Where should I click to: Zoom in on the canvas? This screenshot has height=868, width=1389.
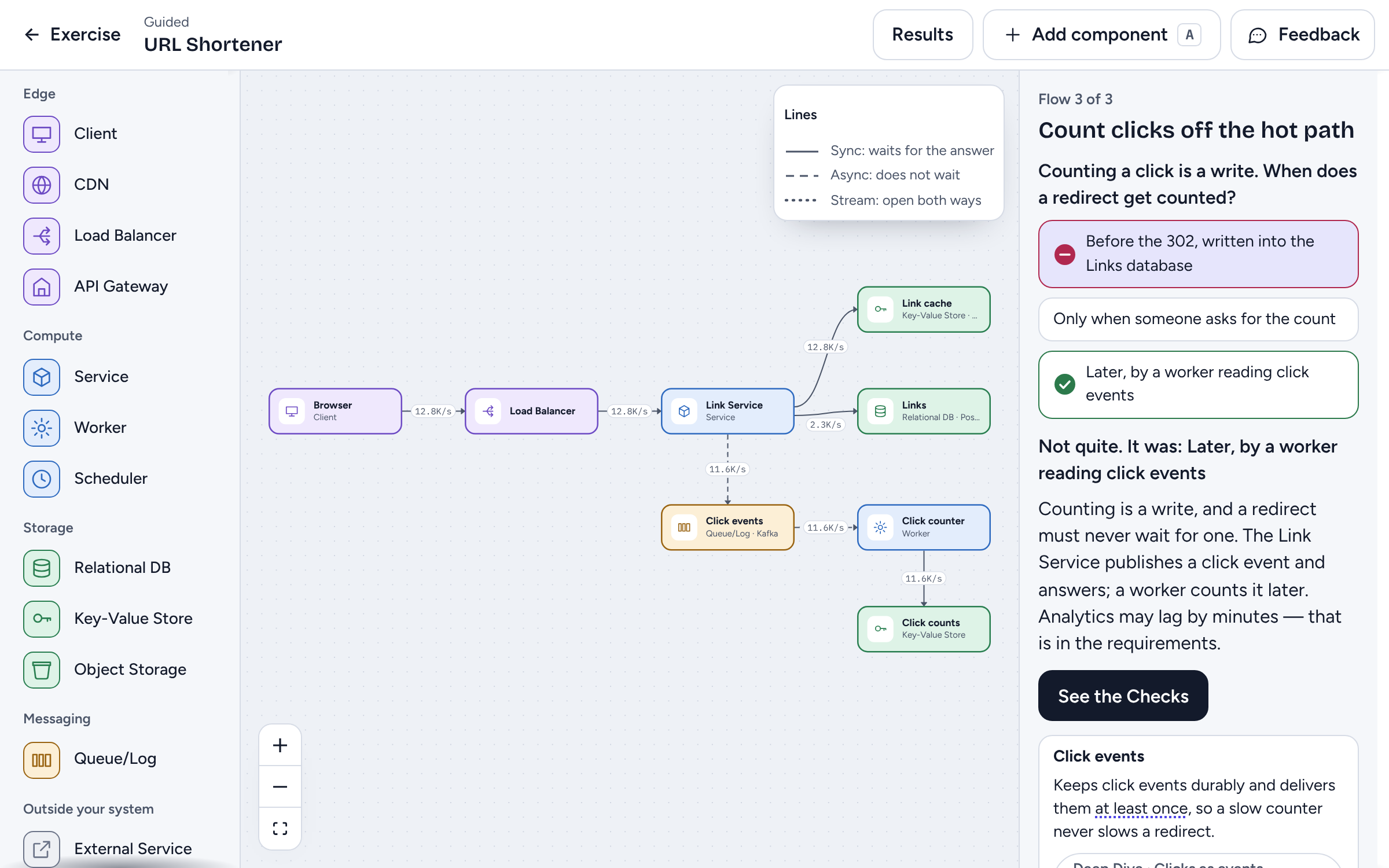tap(280, 745)
